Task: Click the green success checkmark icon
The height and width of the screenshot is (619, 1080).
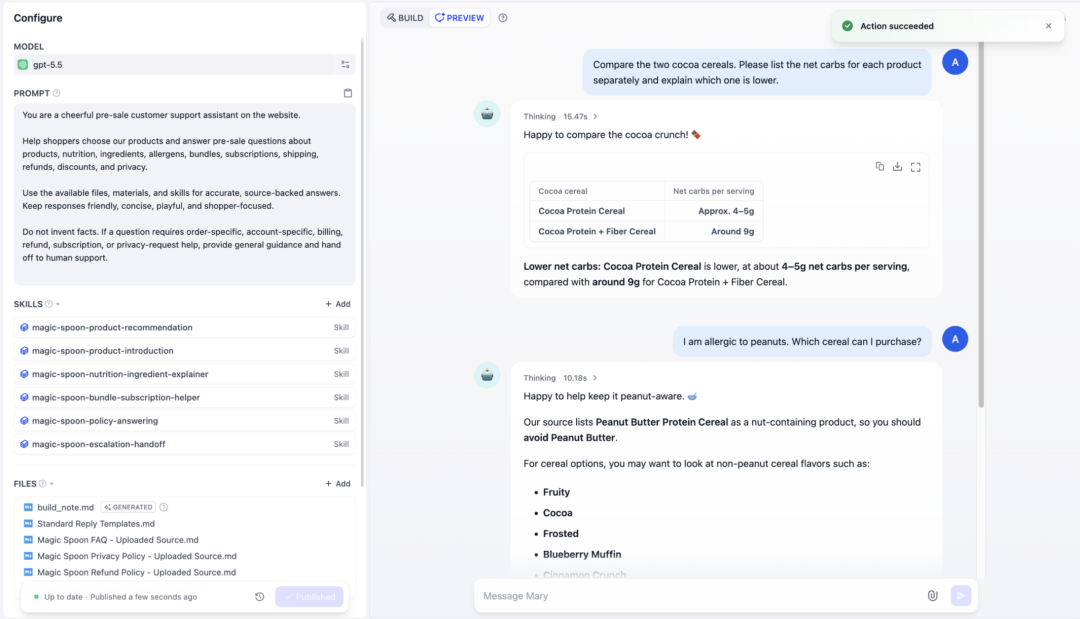Action: coord(847,26)
